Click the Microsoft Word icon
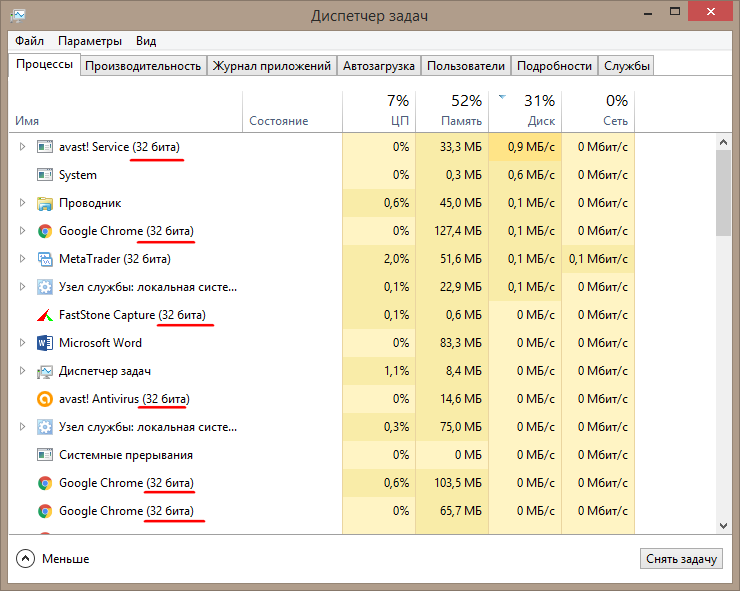 (x=45, y=343)
